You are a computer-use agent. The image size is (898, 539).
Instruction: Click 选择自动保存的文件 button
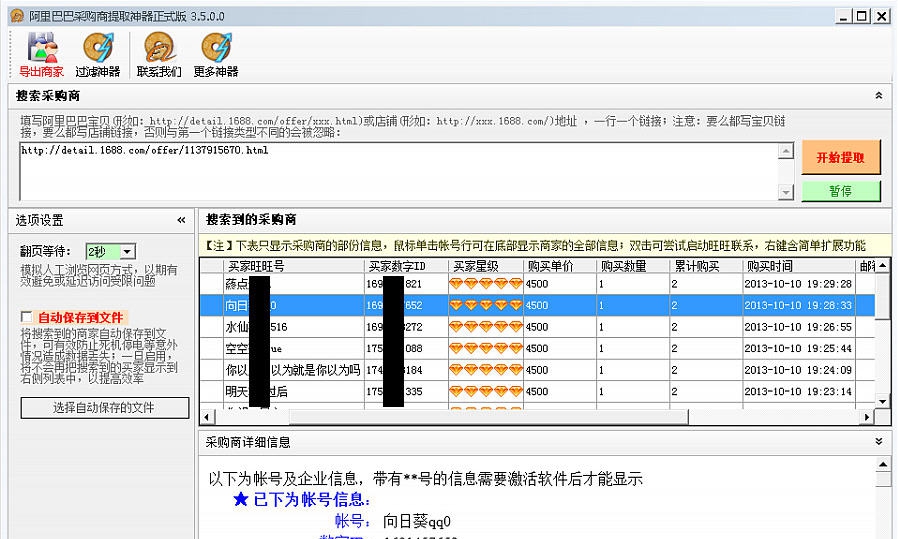click(105, 408)
